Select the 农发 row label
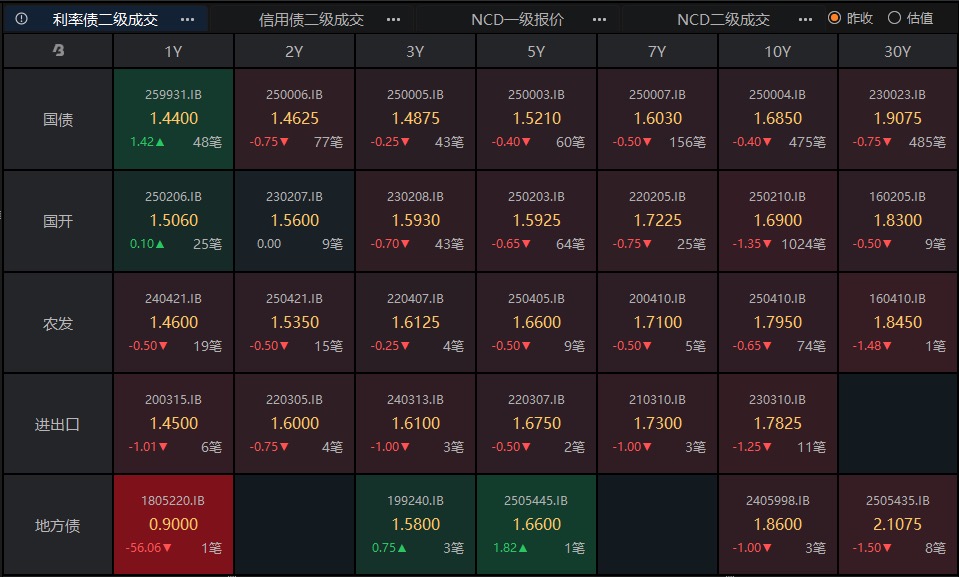Image resolution: width=959 pixels, height=577 pixels. tap(58, 322)
